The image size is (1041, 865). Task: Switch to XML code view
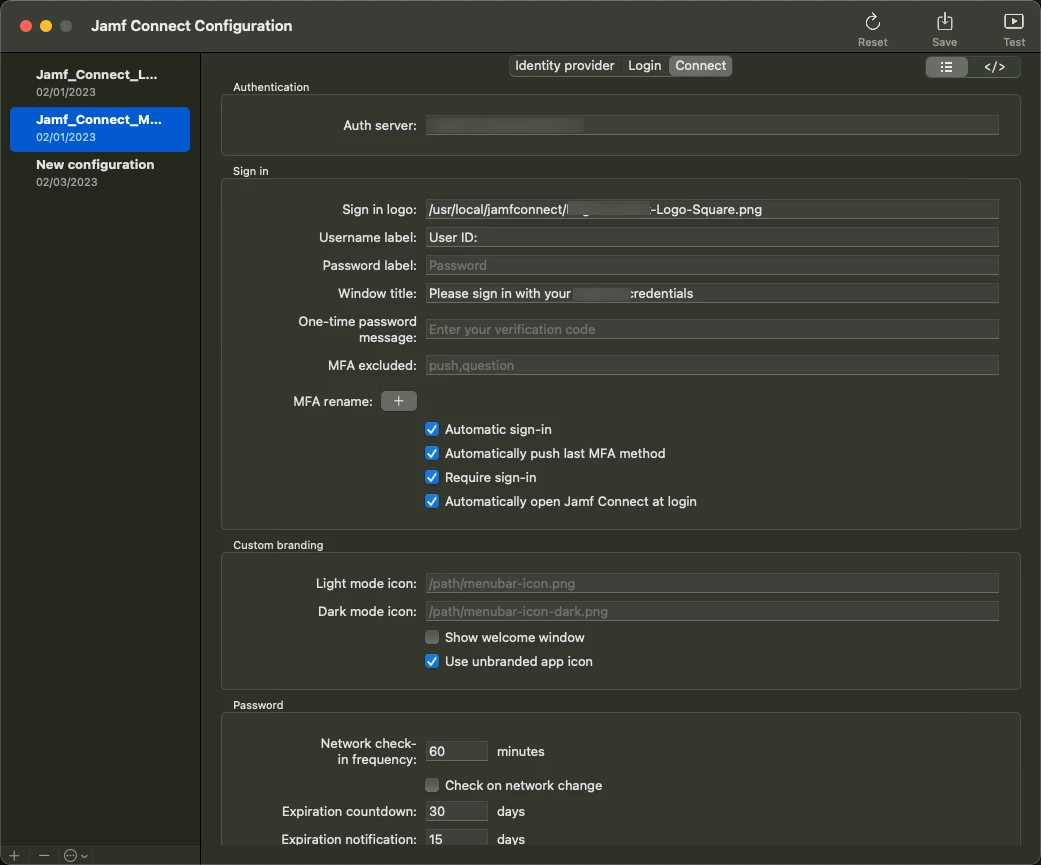(x=994, y=67)
